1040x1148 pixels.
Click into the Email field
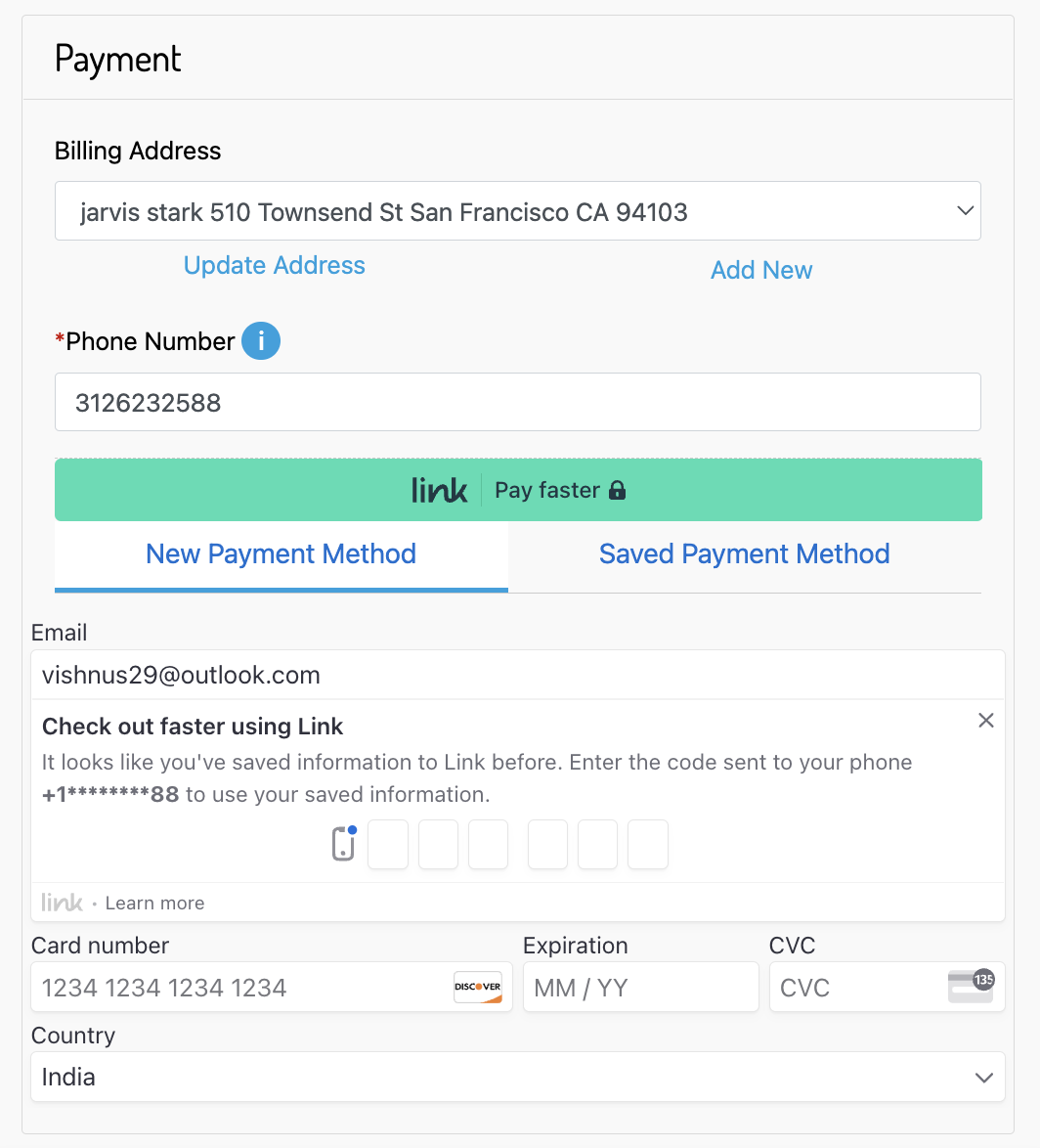click(517, 675)
